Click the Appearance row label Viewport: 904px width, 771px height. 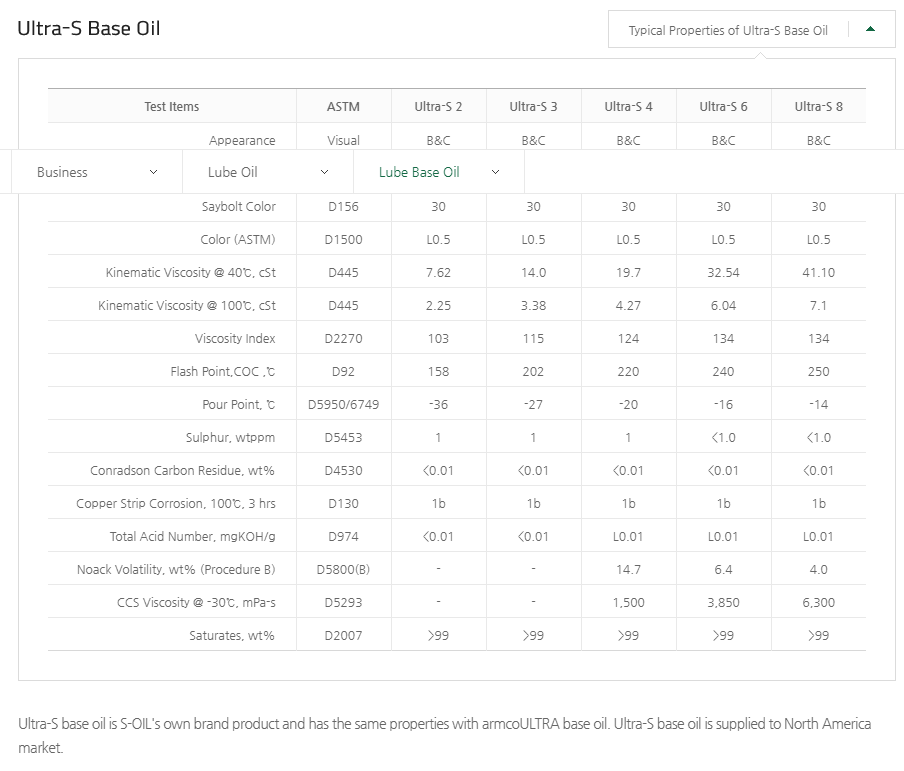(242, 140)
